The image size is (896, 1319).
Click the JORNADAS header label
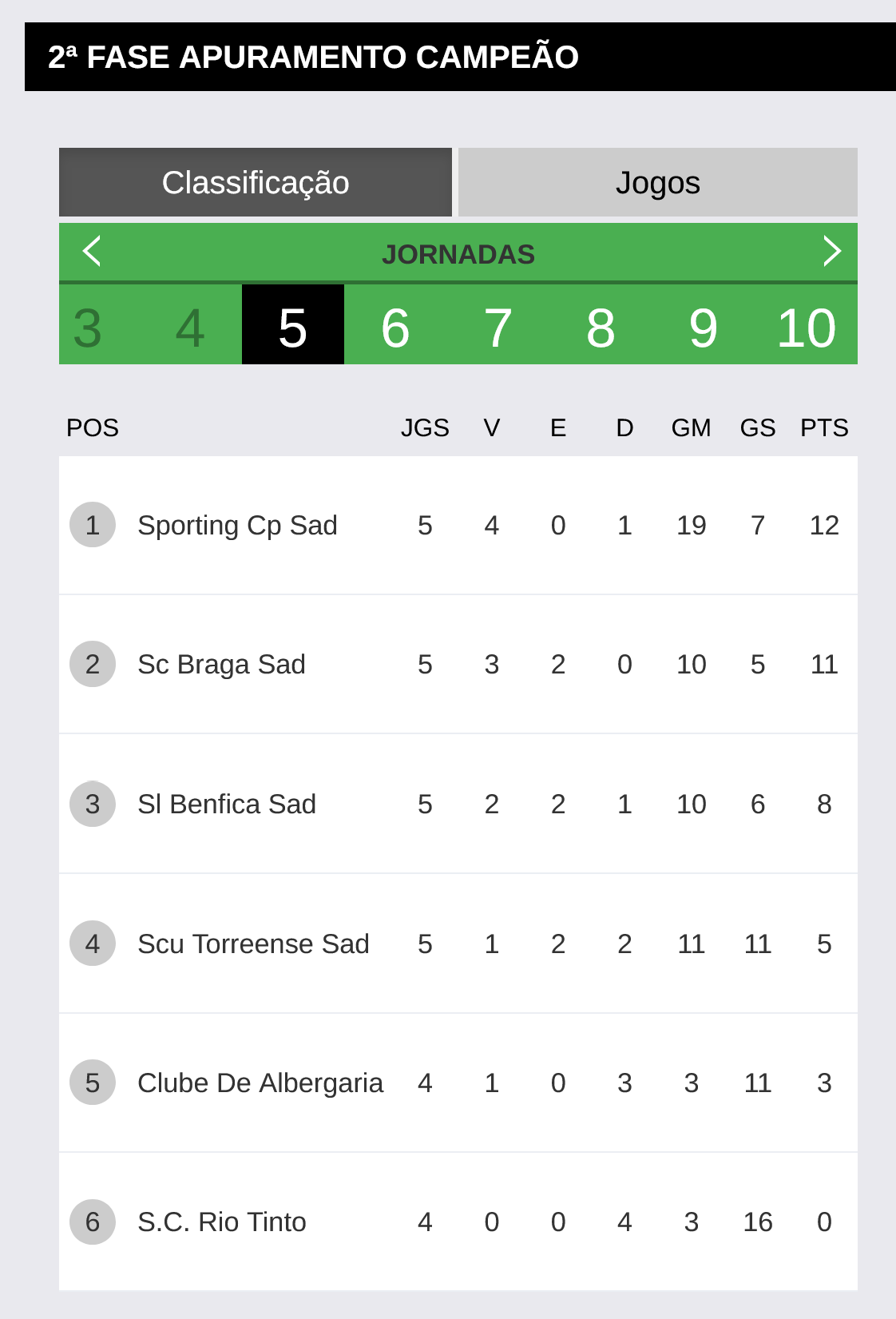458,255
